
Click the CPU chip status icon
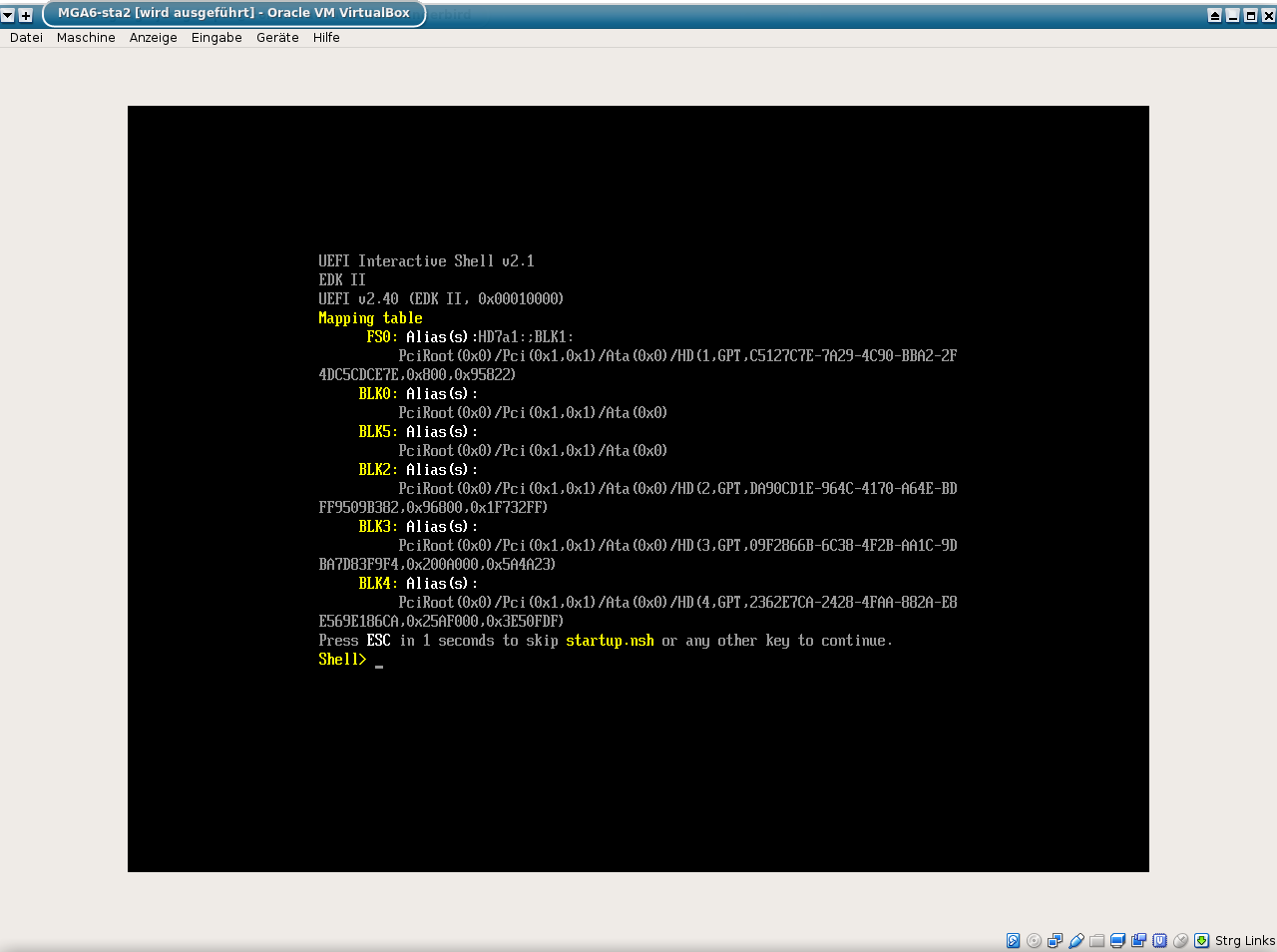click(1159, 940)
